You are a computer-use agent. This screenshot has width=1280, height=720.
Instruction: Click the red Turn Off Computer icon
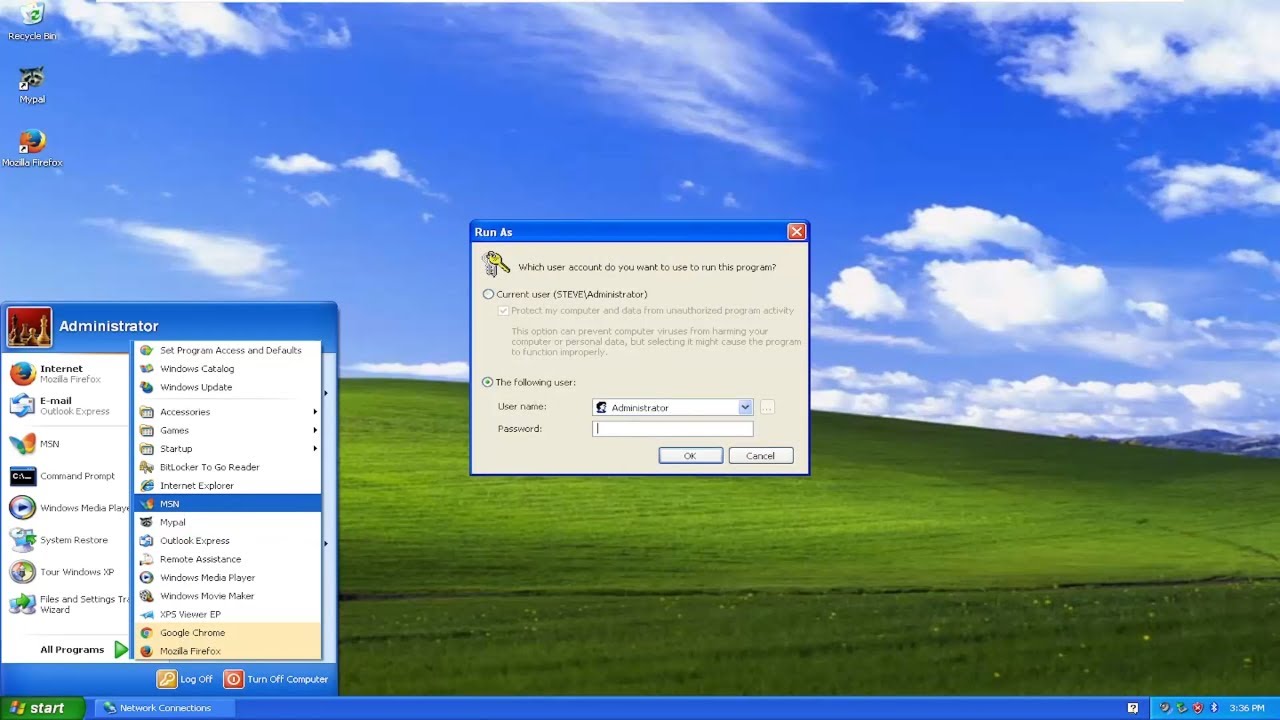click(x=233, y=679)
